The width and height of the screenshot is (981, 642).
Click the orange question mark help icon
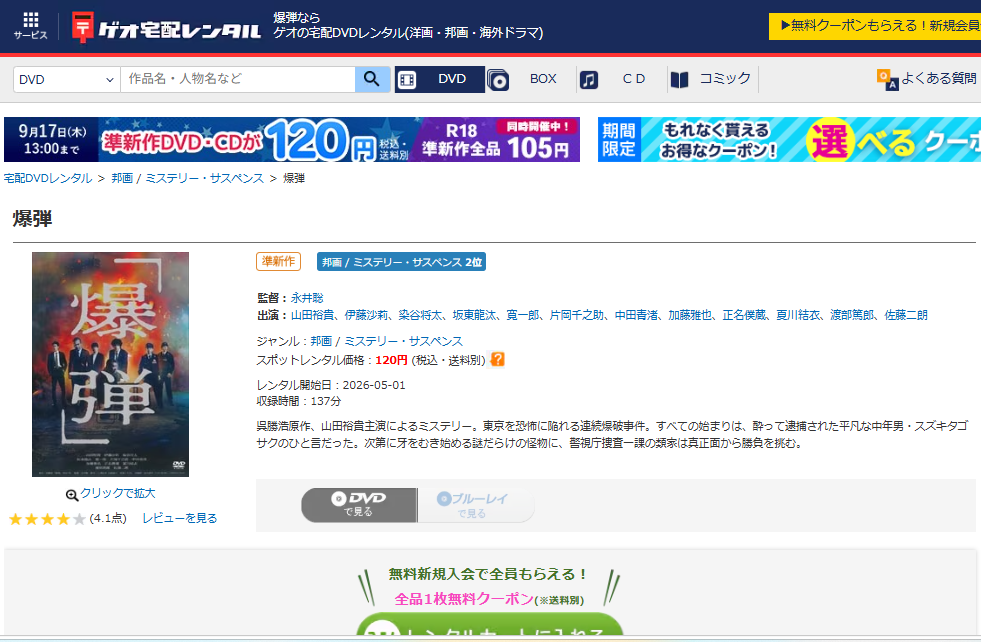pyautogui.click(x=497, y=359)
